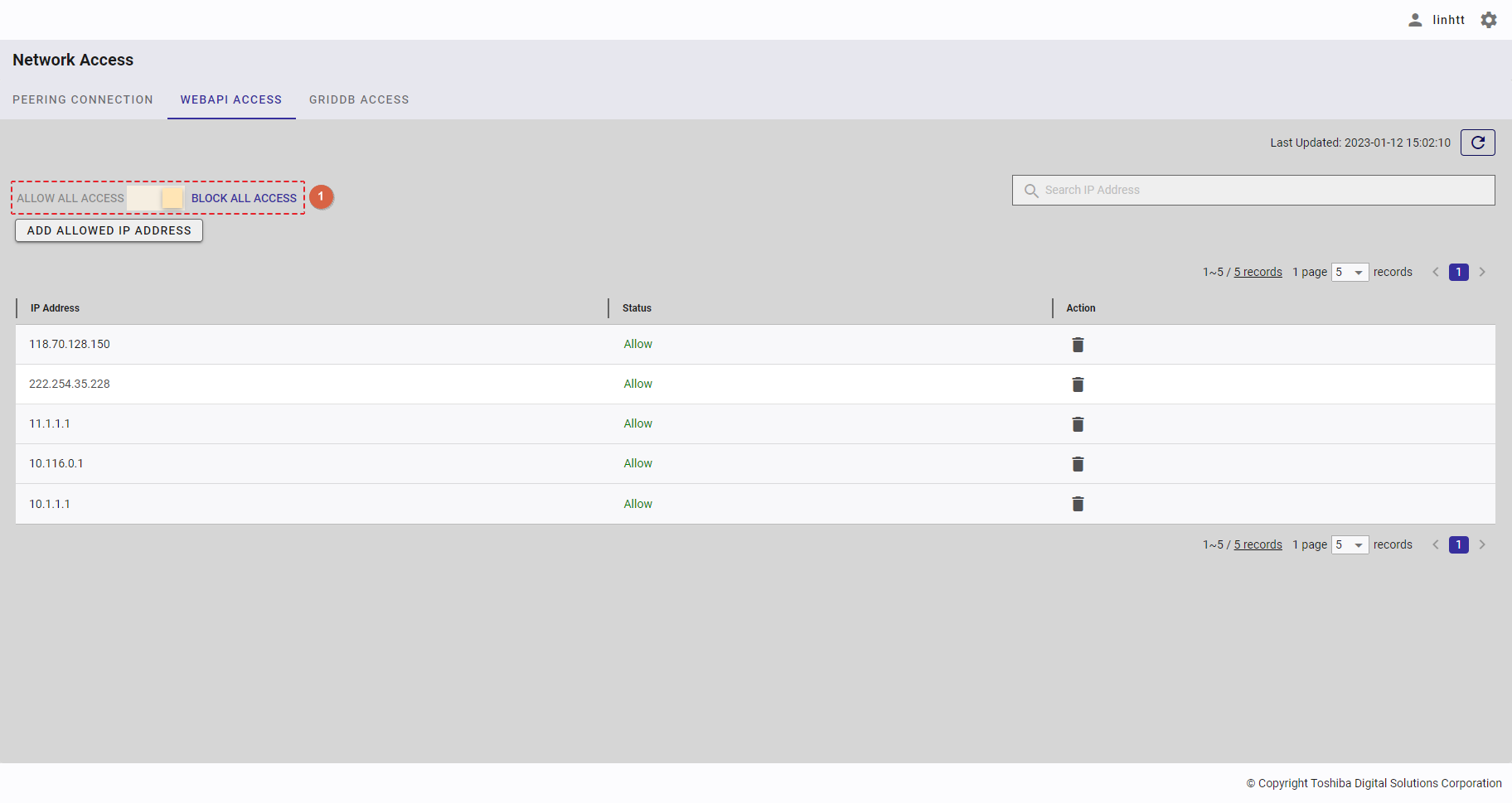This screenshot has width=1512, height=803.
Task: Expand bottom records-per-page dropdown
Action: pos(1350,545)
